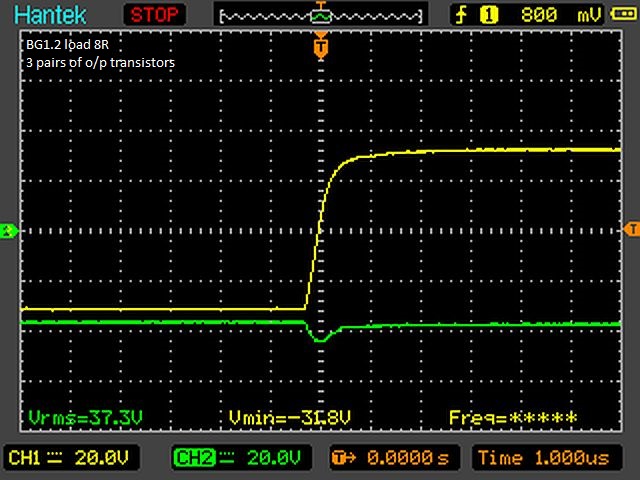The height and width of the screenshot is (480, 640).
Task: Click the orange T horizontal position icon
Action: pos(342,458)
